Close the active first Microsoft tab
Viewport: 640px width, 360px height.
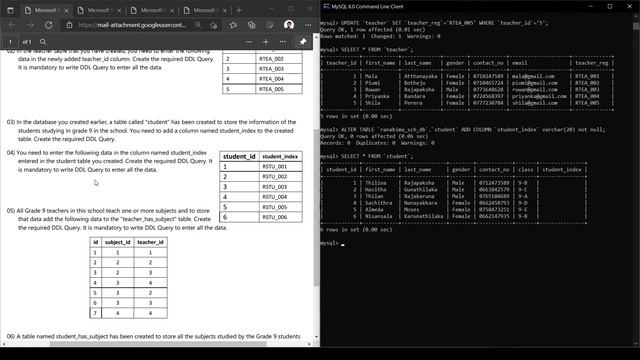[67, 10]
